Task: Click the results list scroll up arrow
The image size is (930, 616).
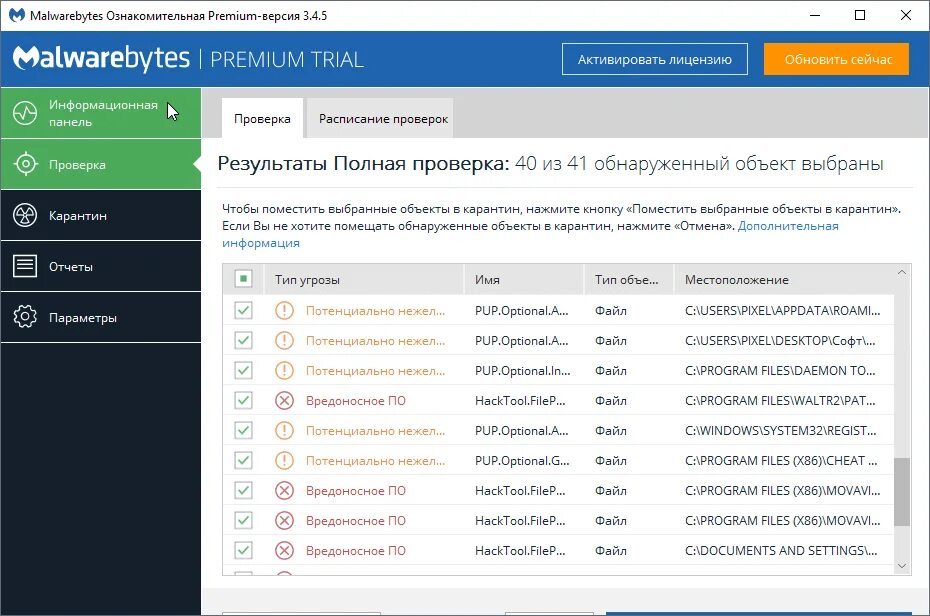Action: (x=902, y=272)
